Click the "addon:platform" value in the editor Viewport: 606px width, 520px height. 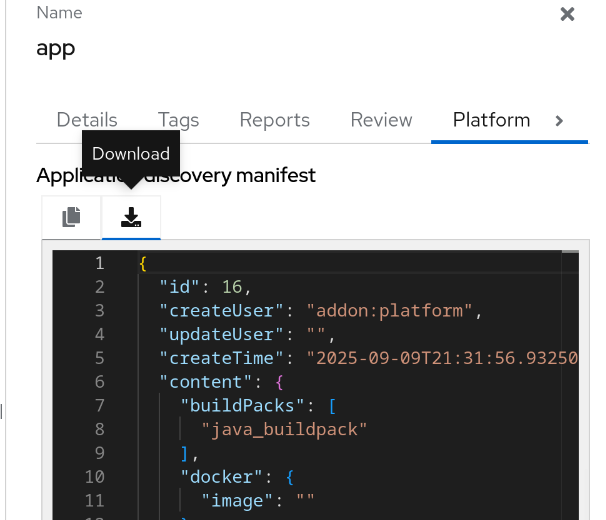[x=390, y=311]
